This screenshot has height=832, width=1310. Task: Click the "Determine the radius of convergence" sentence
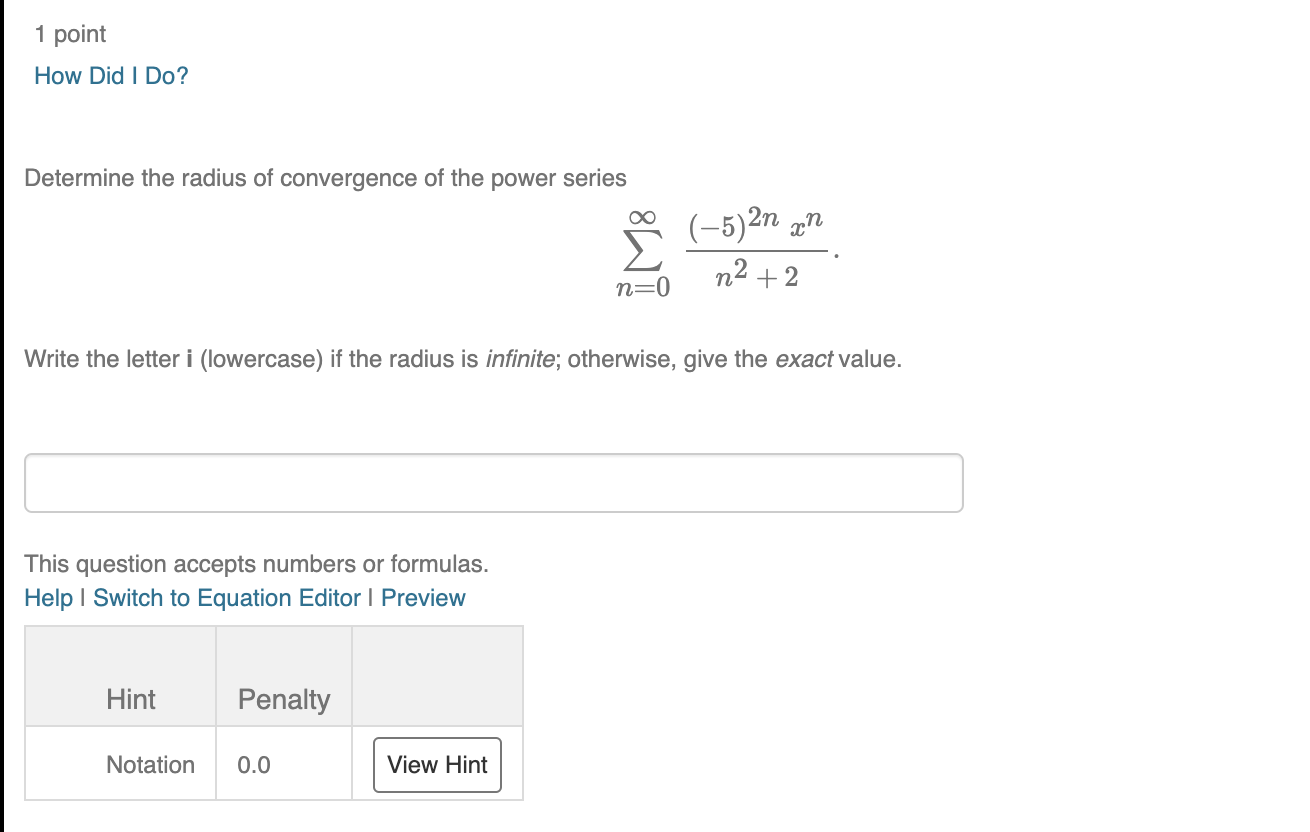pyautogui.click(x=326, y=179)
